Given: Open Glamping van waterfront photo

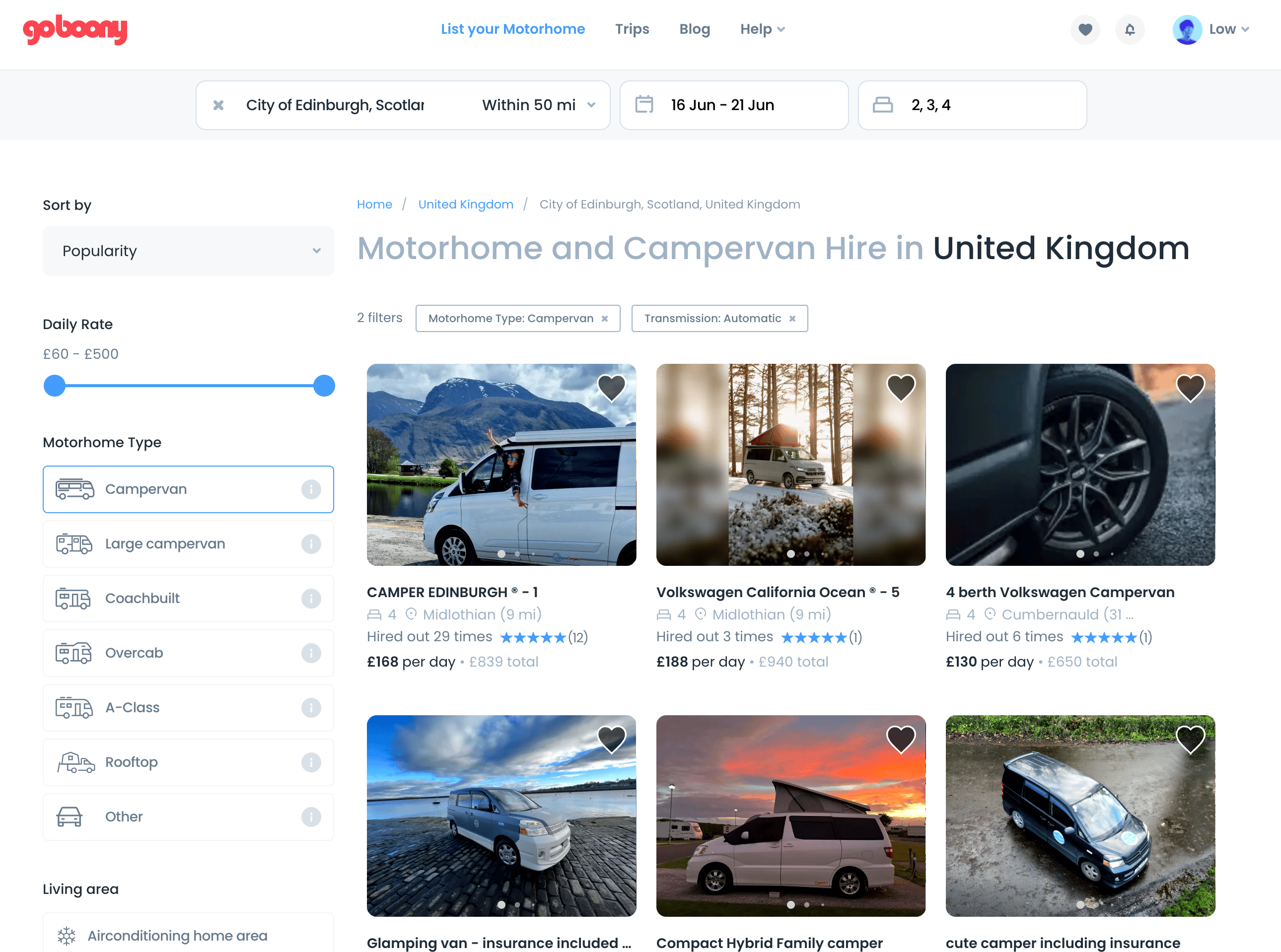Looking at the screenshot, I should [x=501, y=816].
